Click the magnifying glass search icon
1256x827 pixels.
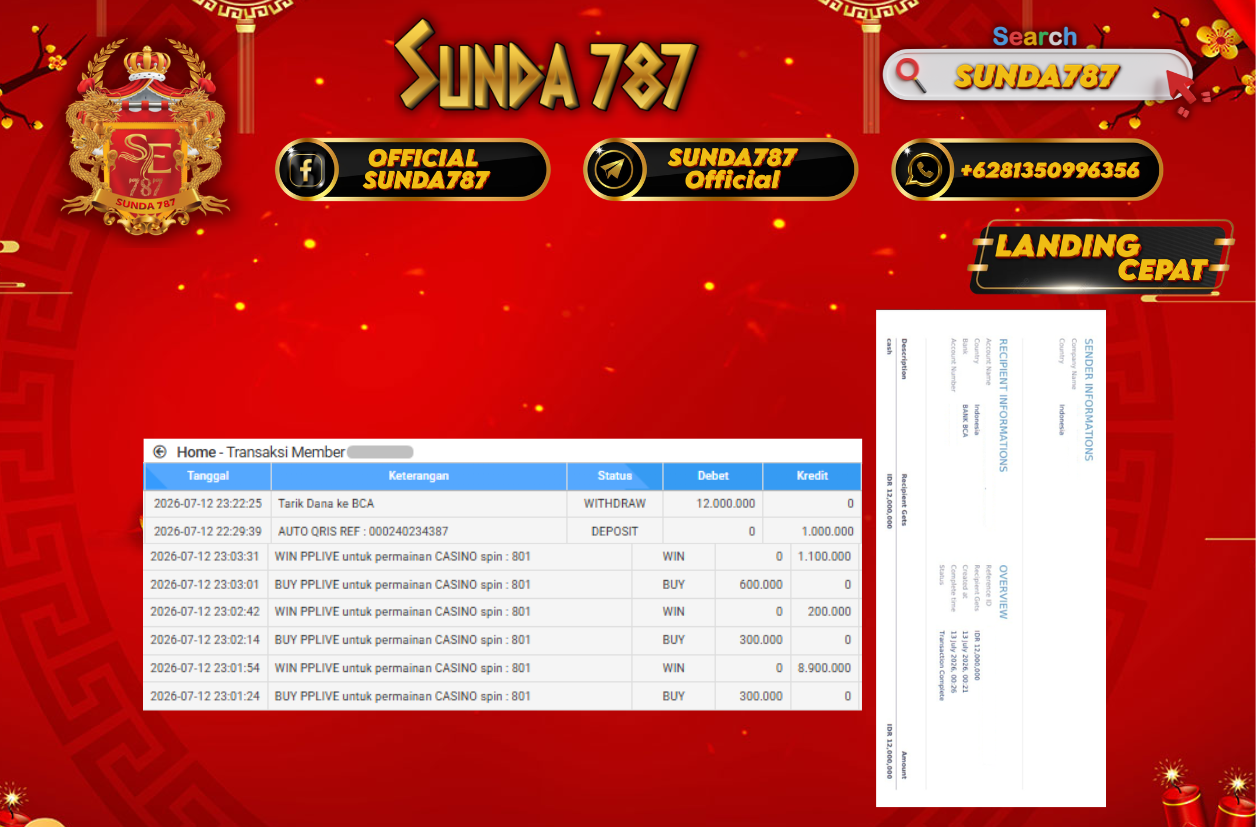point(910,75)
